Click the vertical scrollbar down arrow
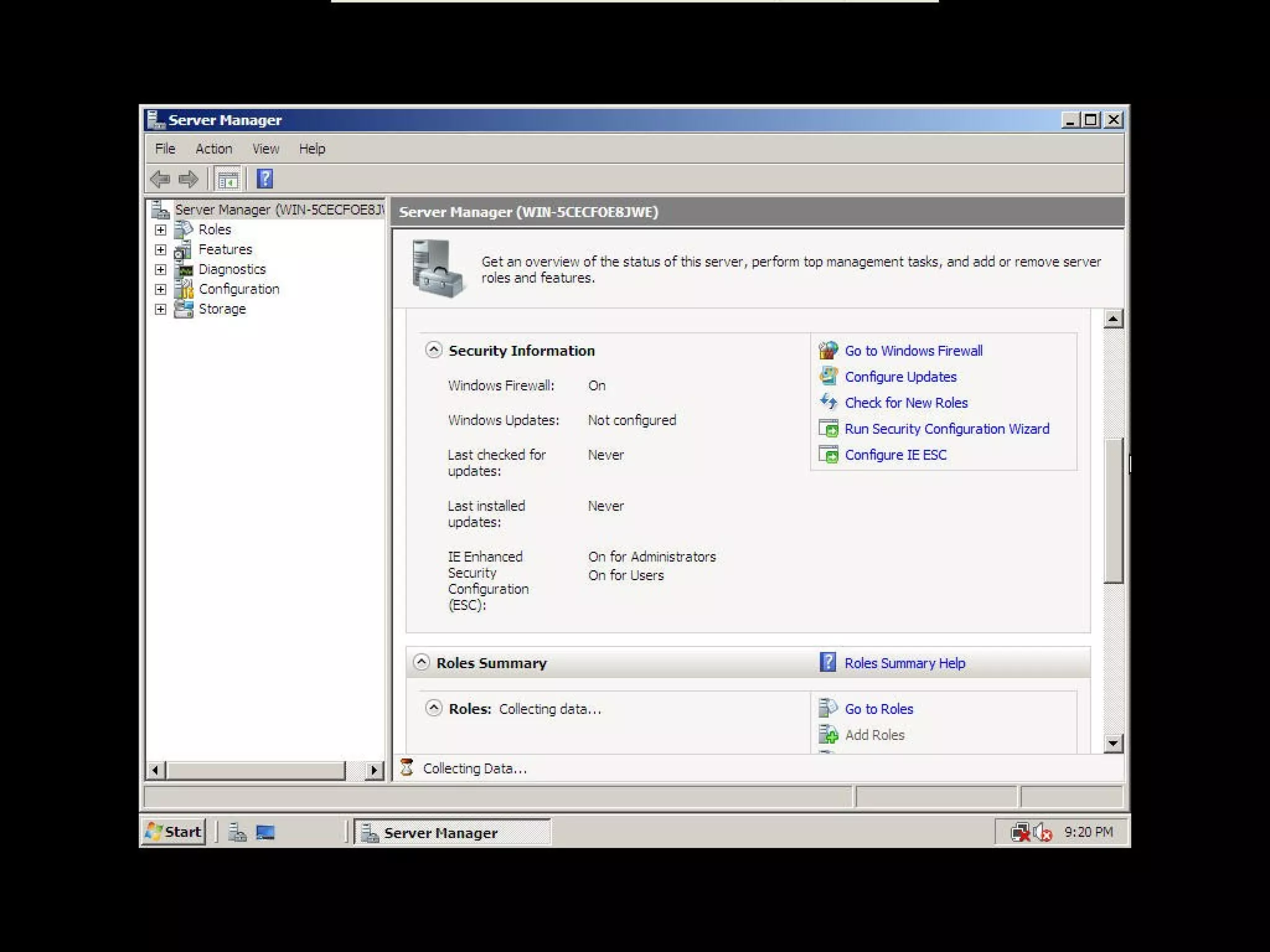 pos(1113,743)
